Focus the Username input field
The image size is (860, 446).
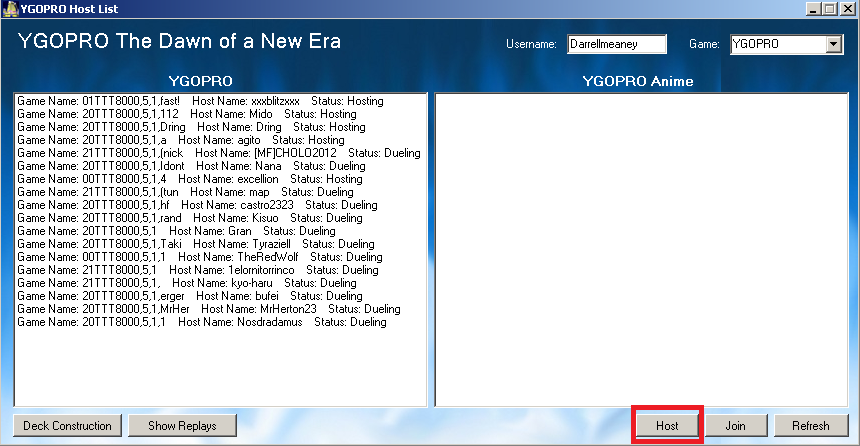click(x=616, y=44)
